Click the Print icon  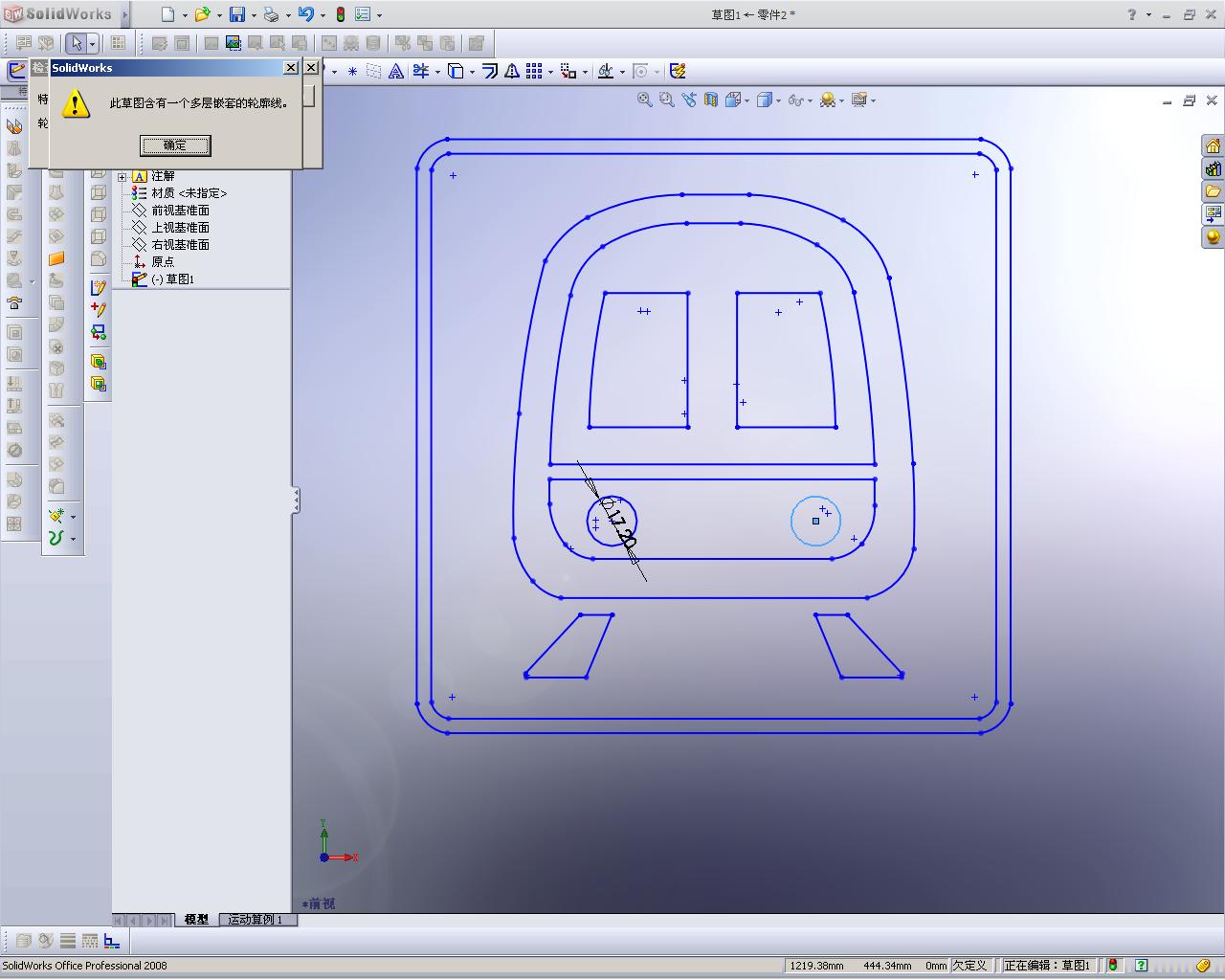coord(271,14)
